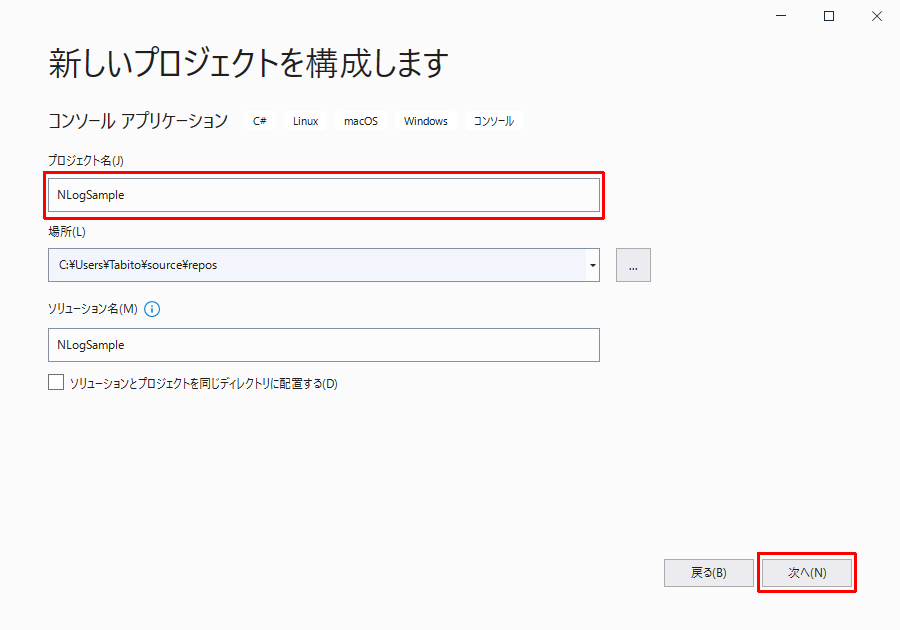Click the browse (...) button for 場所
The height and width of the screenshot is (630, 900).
[632, 264]
